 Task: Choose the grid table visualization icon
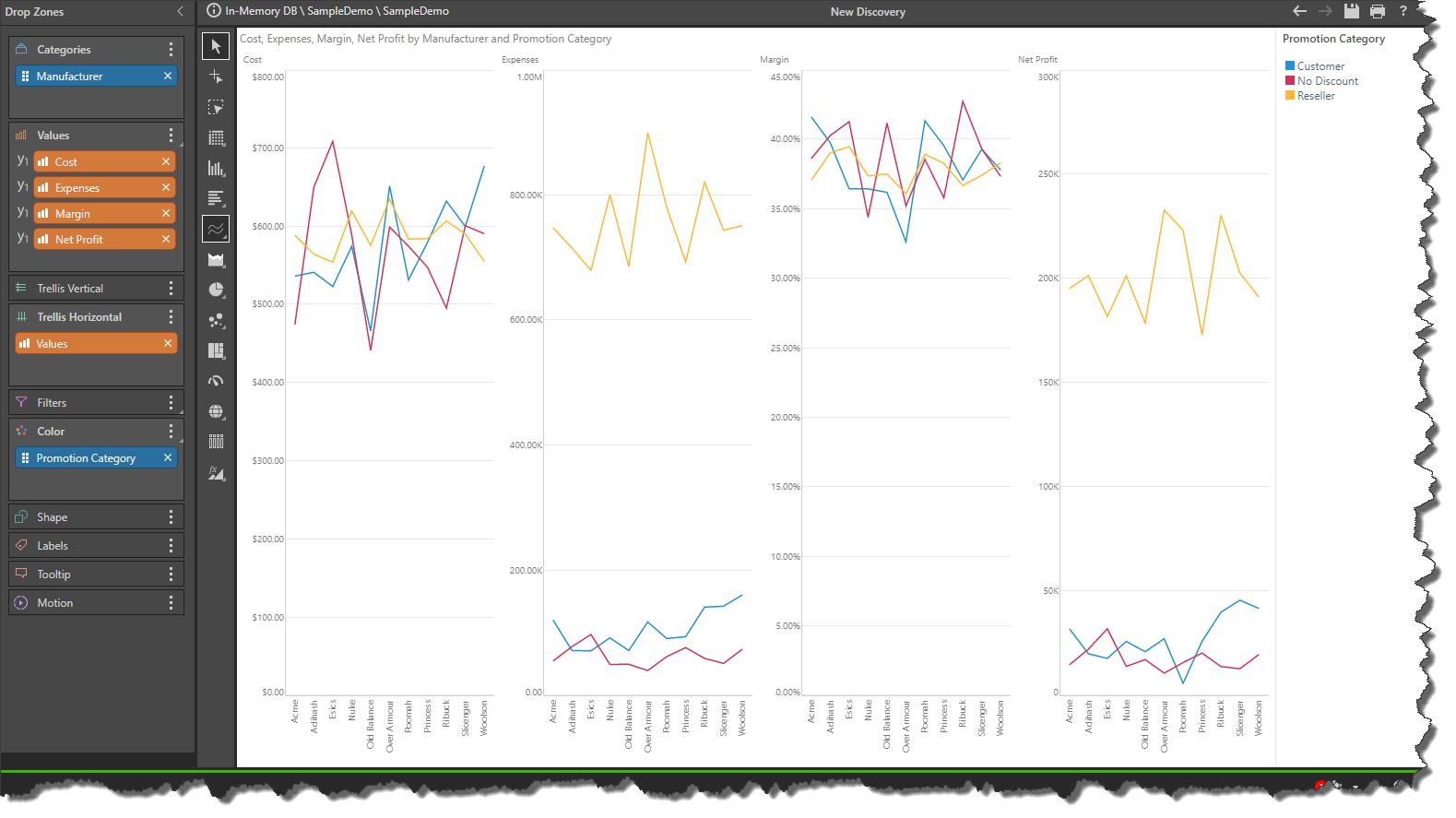pos(216,138)
